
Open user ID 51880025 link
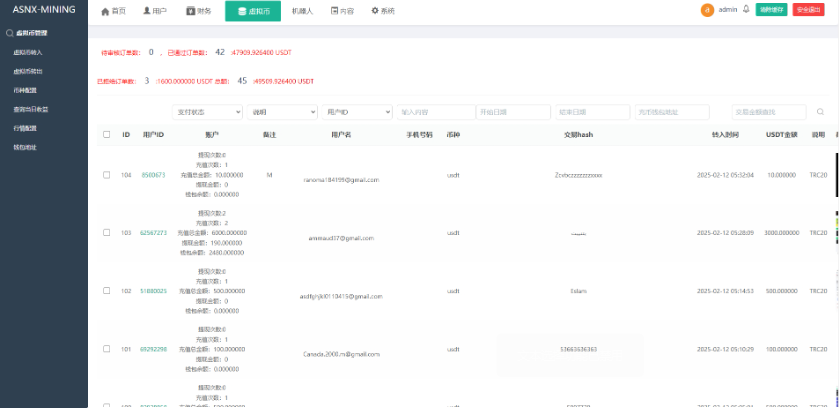153,291
